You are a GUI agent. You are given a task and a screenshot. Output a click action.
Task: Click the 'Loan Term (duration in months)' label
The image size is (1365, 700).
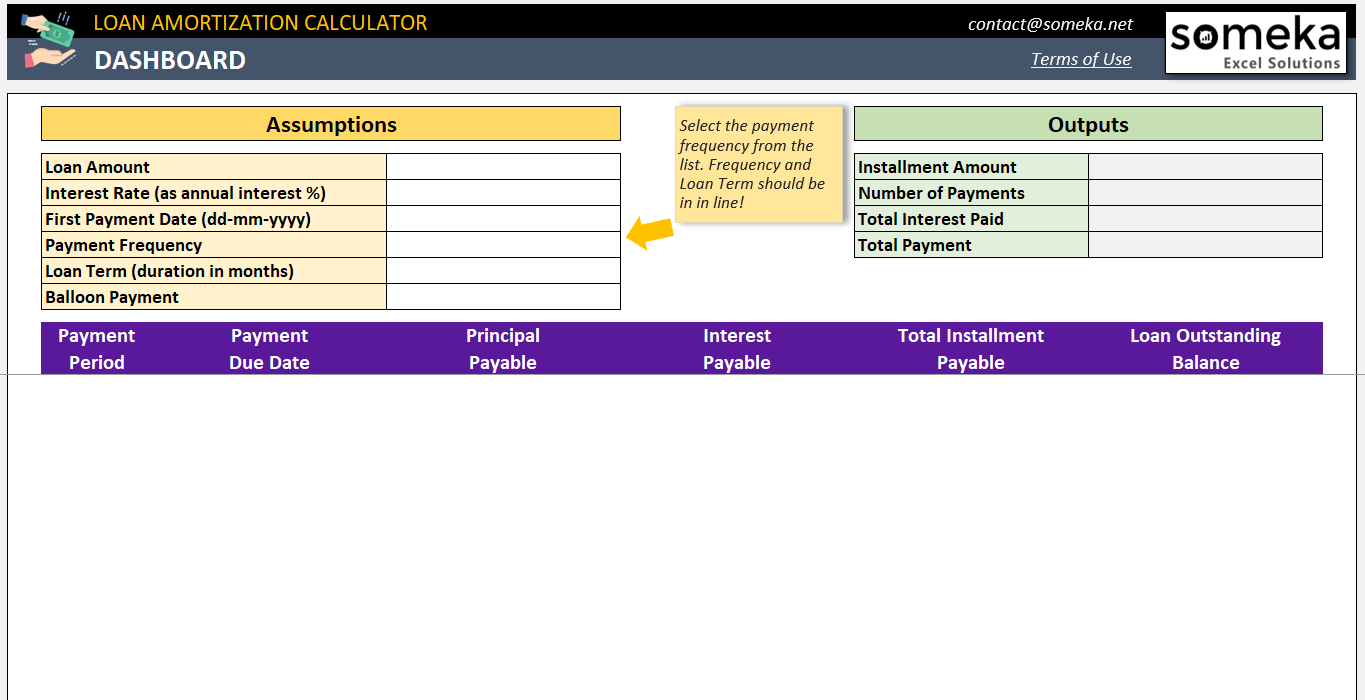[x=169, y=271]
